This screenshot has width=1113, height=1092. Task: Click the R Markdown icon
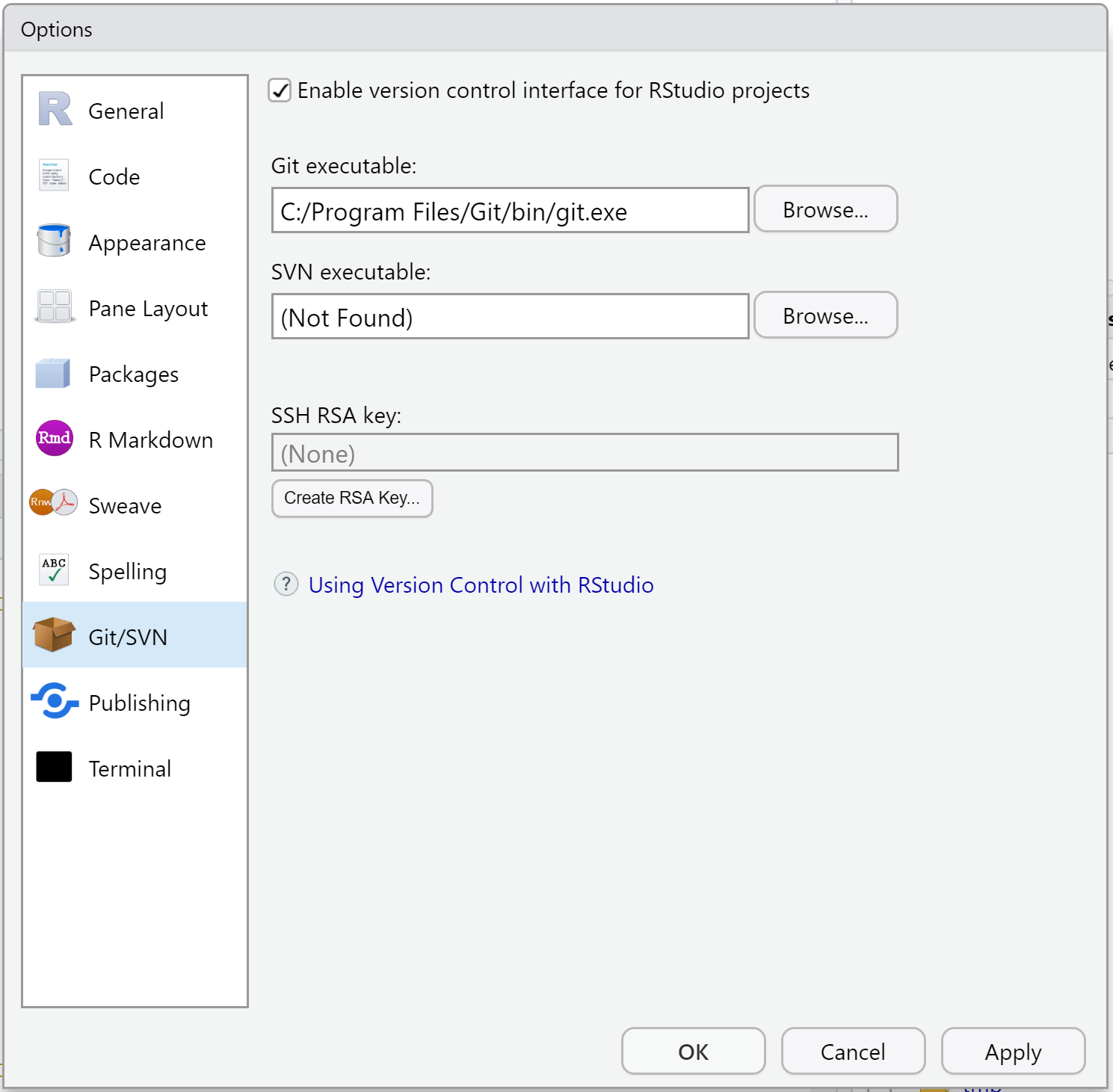[53, 439]
